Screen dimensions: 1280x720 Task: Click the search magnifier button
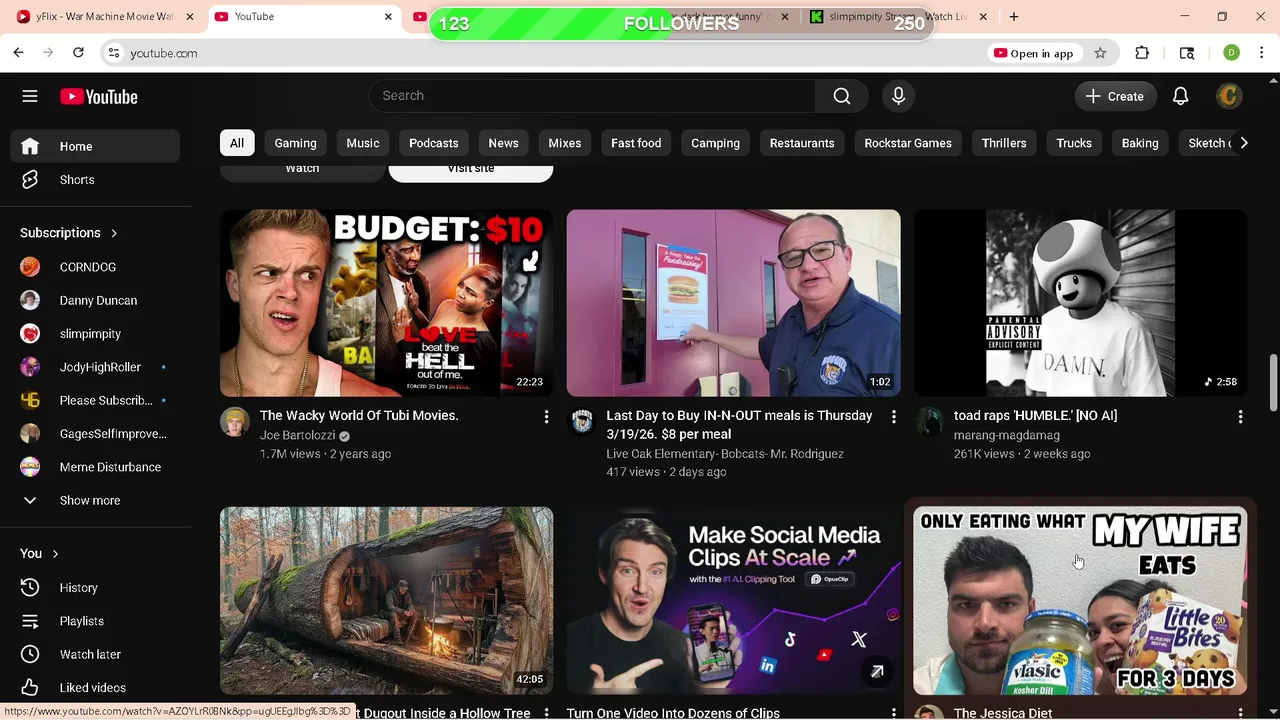[842, 96]
